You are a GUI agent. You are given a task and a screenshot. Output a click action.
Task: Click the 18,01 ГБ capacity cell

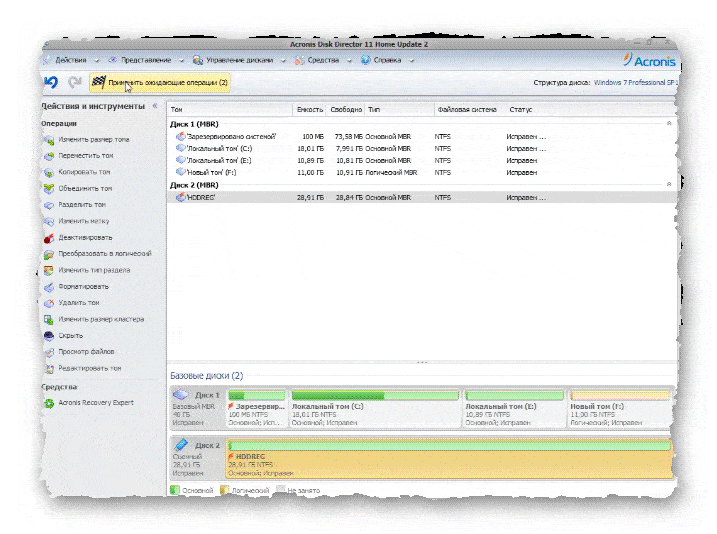310,149
